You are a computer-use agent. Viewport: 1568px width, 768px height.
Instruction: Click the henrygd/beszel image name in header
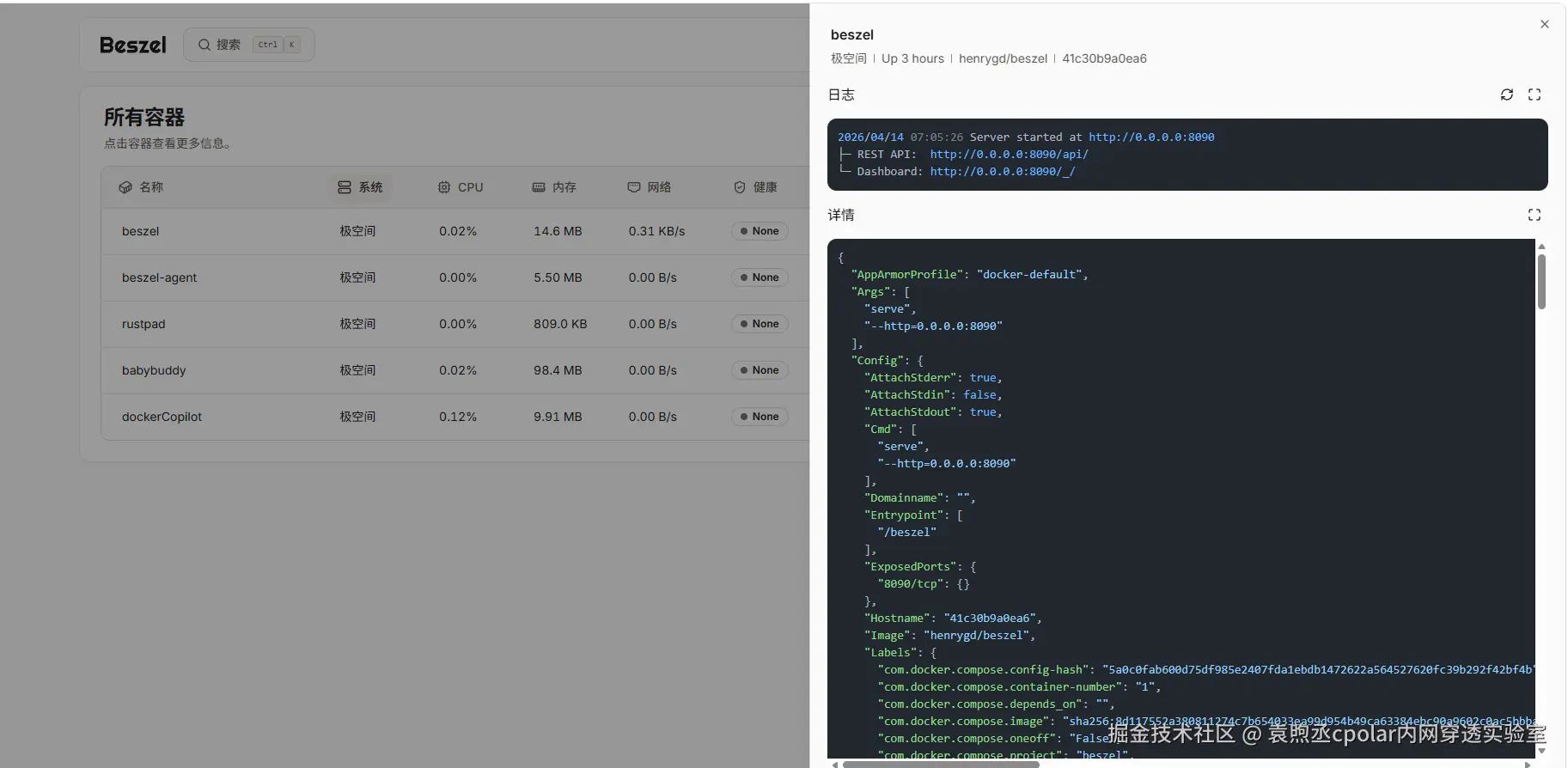click(x=1003, y=58)
